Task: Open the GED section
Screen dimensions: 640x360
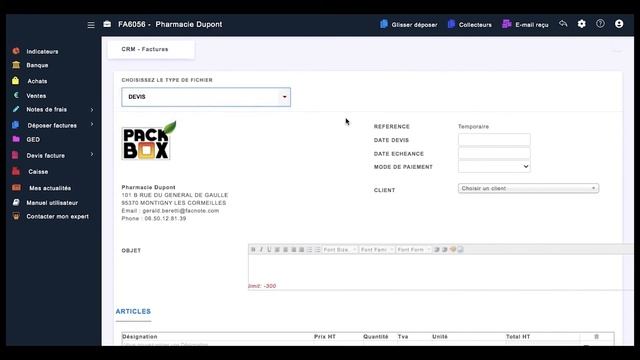Action: pos(33,140)
